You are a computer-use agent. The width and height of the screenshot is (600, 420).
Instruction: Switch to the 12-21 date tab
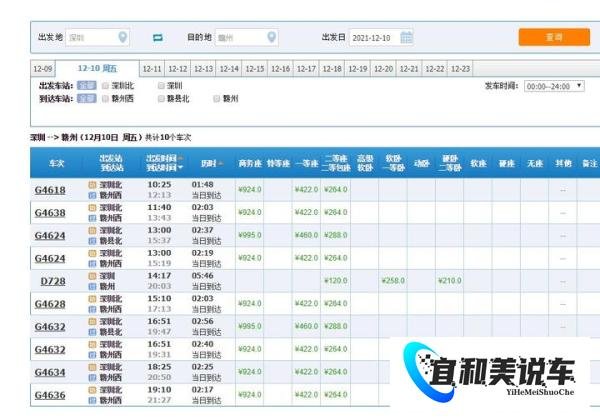point(409,69)
